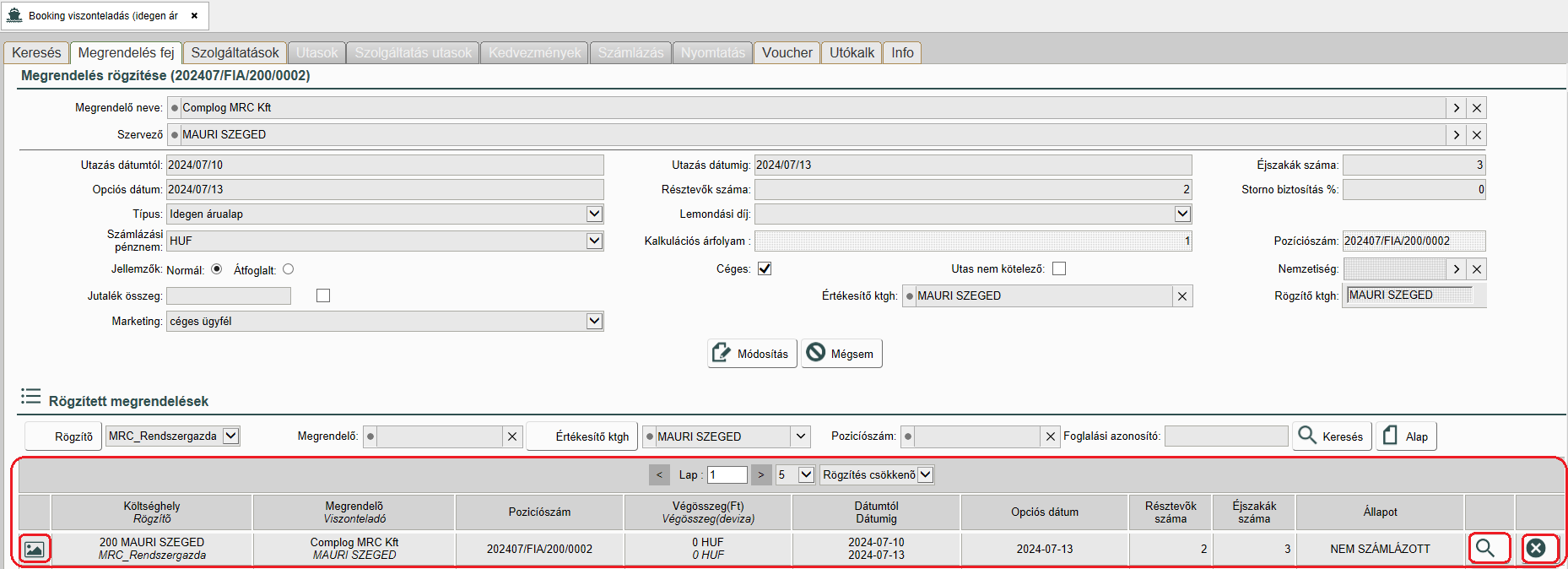Screen dimensions: 1568x569
Task: Open the Marketing céges ügyfél dropdown
Action: [x=594, y=322]
